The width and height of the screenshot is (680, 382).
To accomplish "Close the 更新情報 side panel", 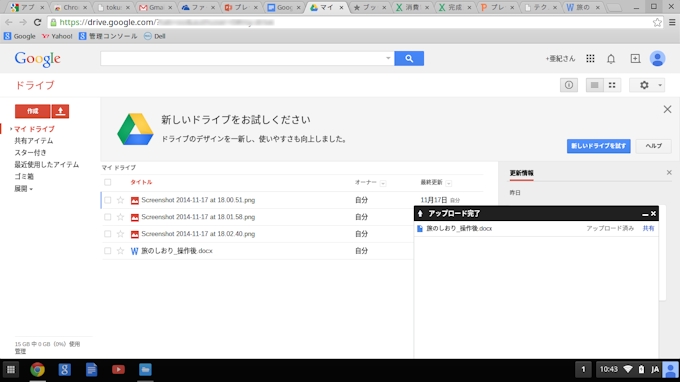I will click(669, 173).
